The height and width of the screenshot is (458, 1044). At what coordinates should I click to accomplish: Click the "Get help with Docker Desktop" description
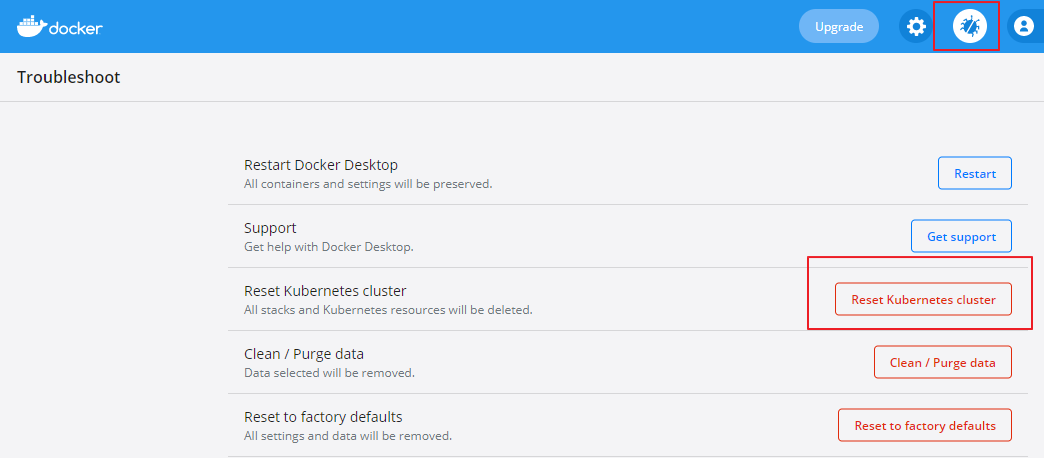click(x=329, y=247)
